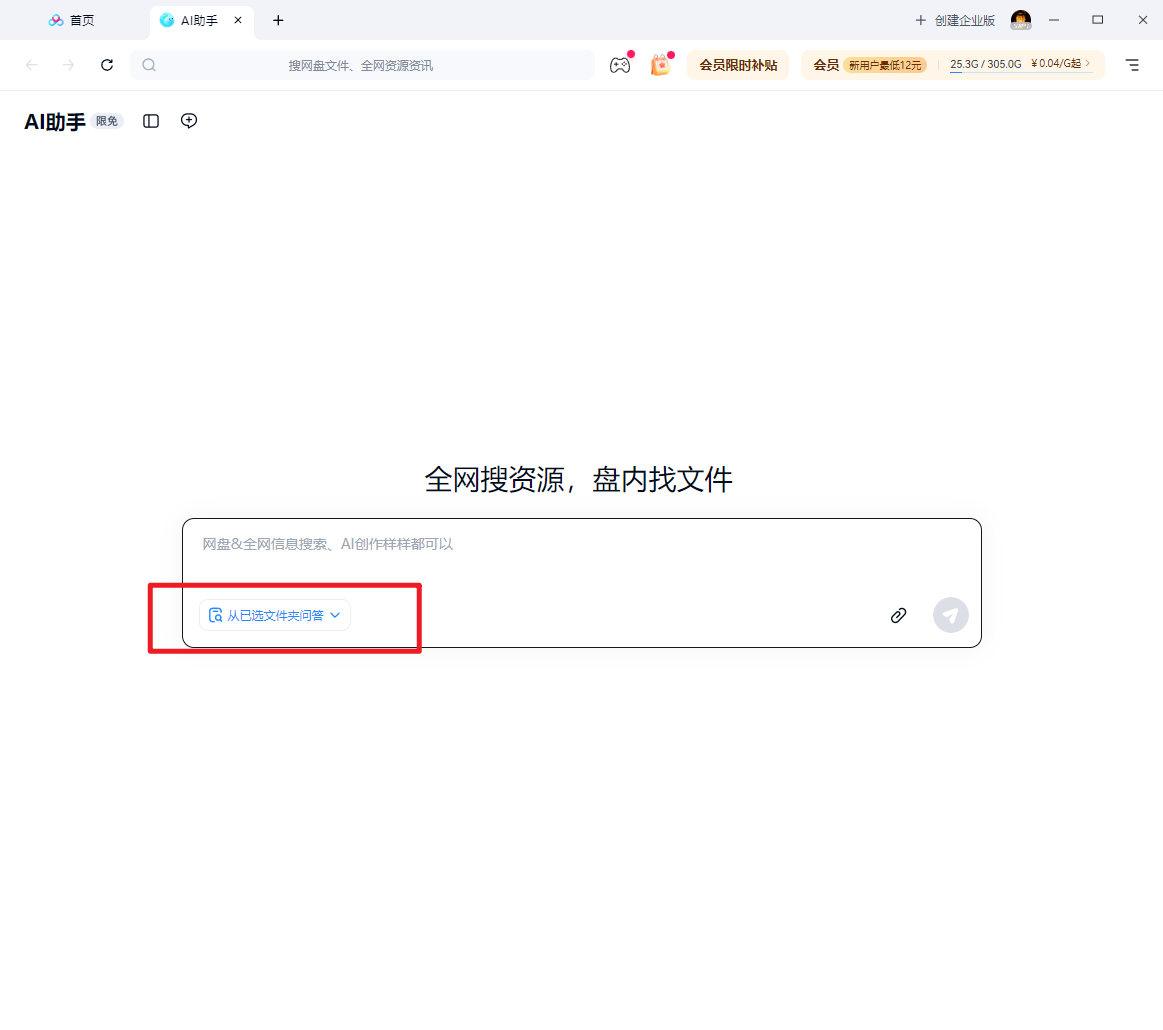Open a new tab with plus icon
The width and height of the screenshot is (1163, 1030).
[x=278, y=20]
